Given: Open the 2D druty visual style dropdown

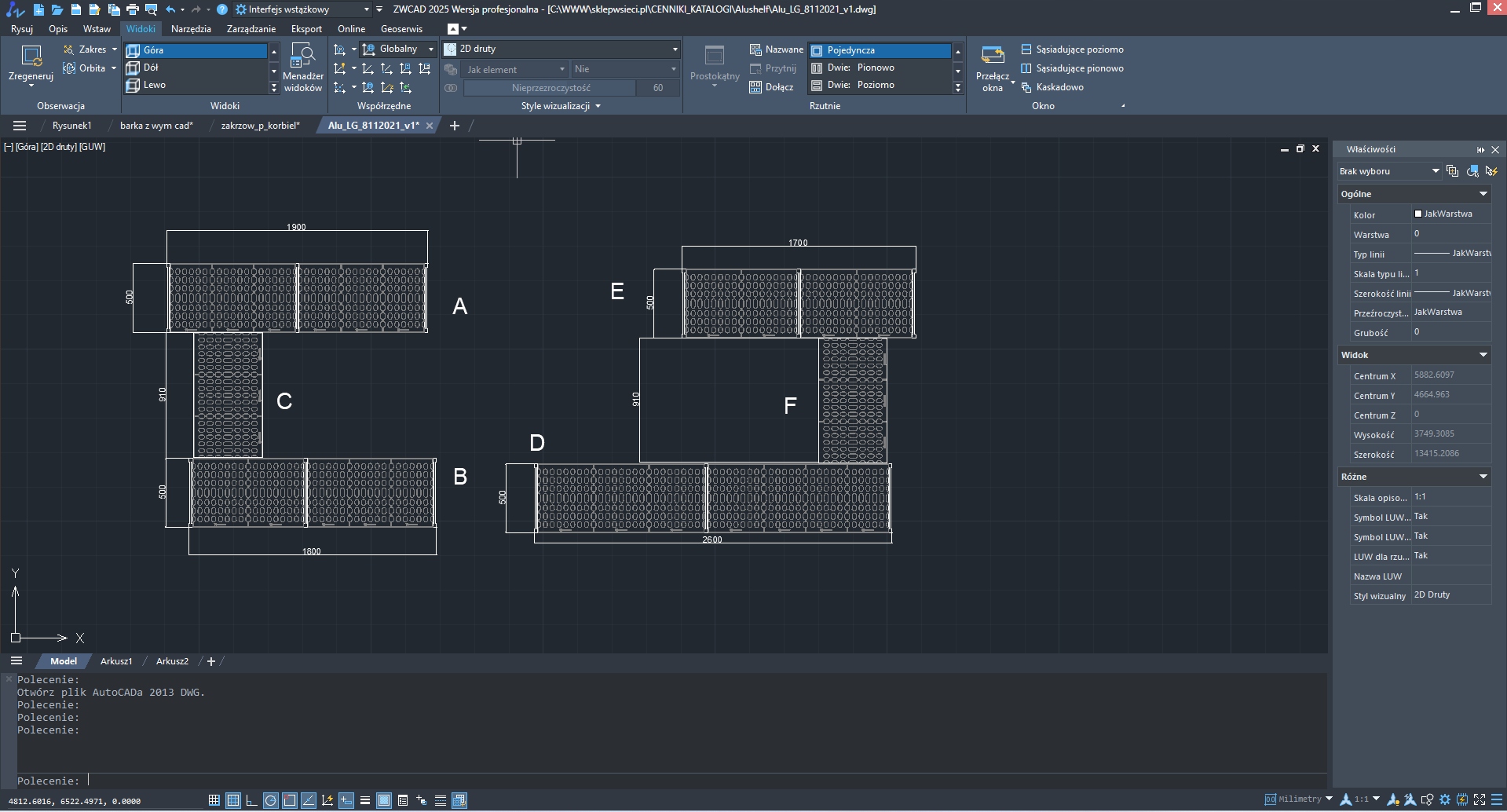Looking at the screenshot, I should (x=674, y=49).
